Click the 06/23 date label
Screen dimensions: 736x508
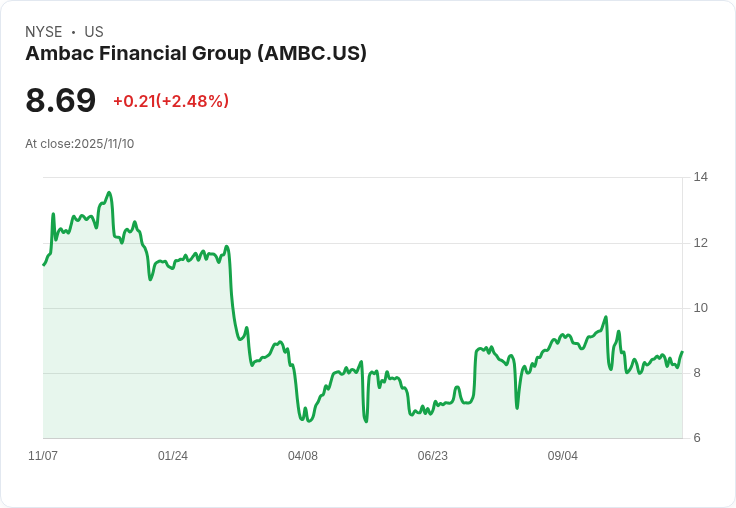[433, 456]
